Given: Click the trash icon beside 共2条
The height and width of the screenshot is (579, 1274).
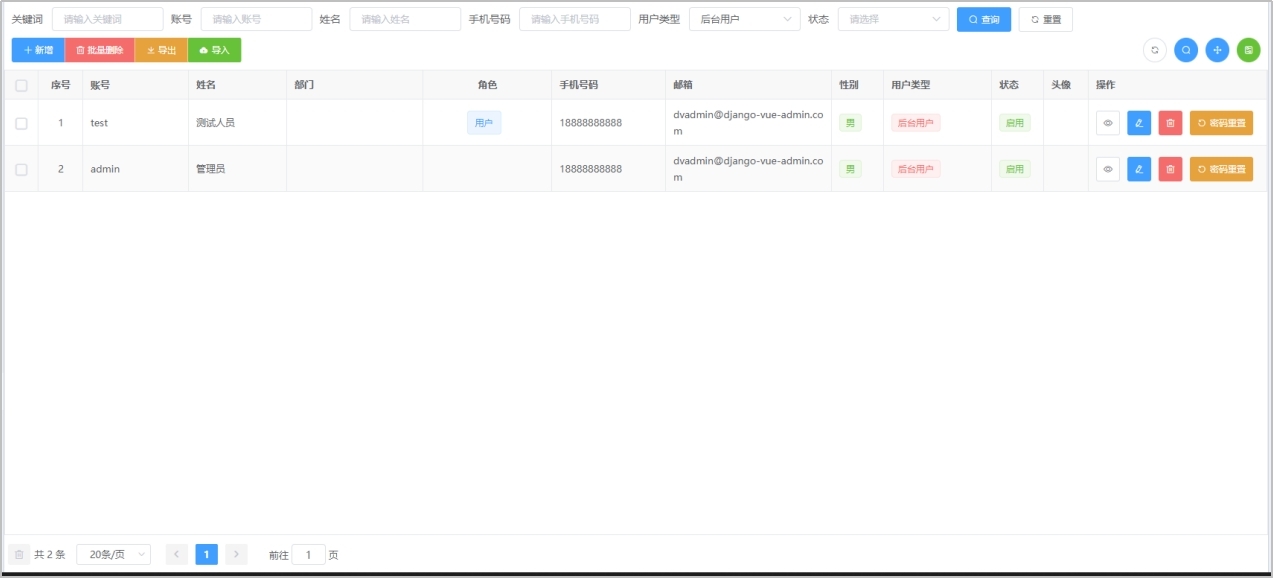Looking at the screenshot, I should coord(20,554).
